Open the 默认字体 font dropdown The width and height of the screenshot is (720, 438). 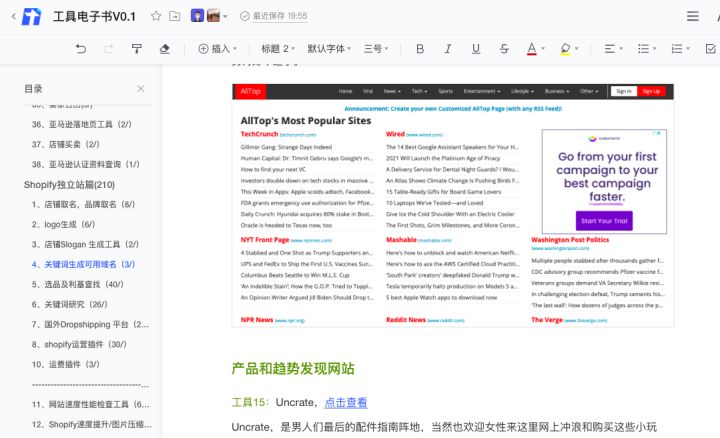click(x=330, y=48)
